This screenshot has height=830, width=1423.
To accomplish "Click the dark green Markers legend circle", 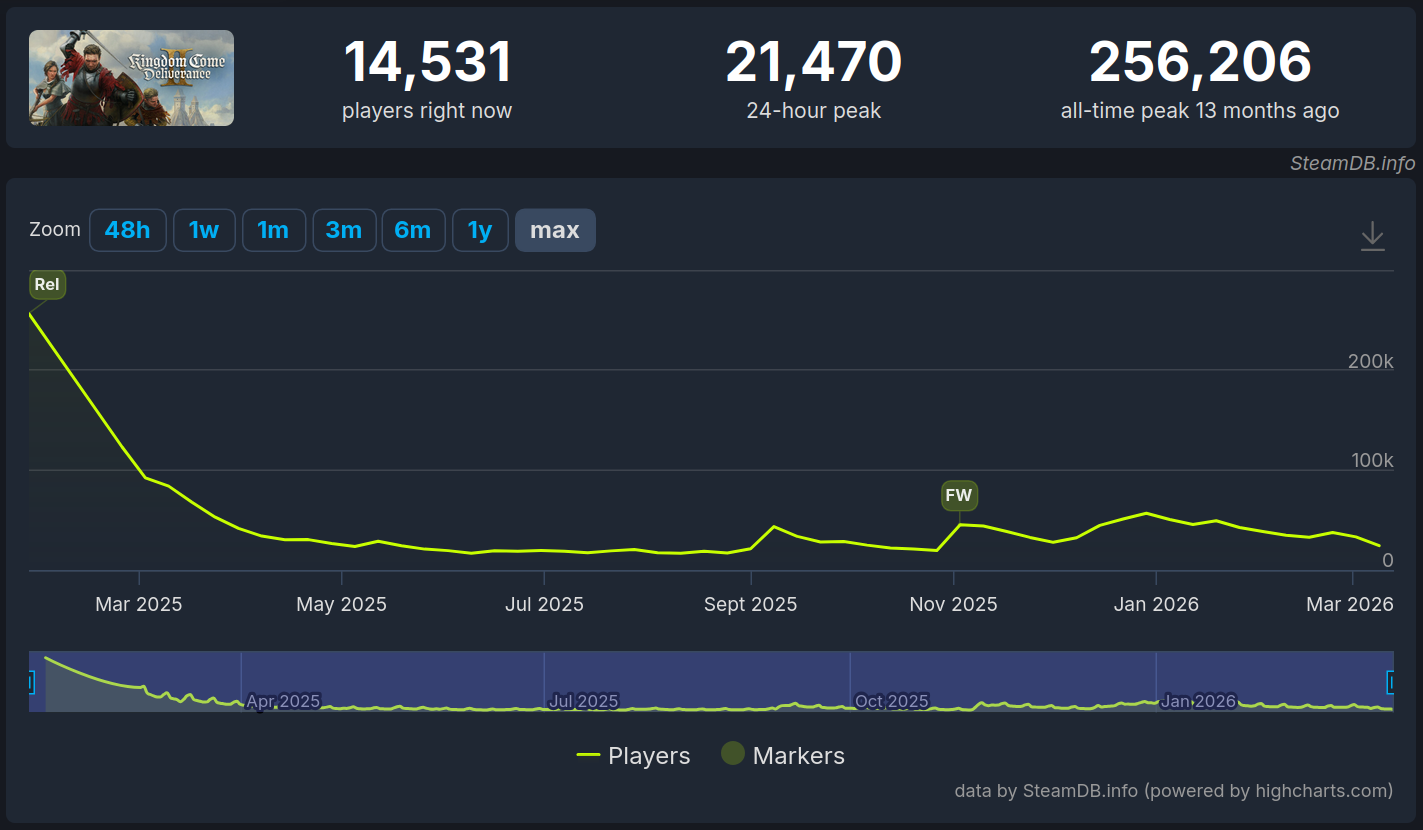I will 733,754.
